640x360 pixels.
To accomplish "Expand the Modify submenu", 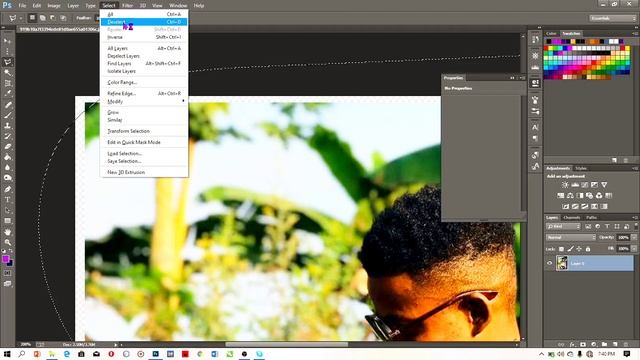I will click(x=144, y=101).
